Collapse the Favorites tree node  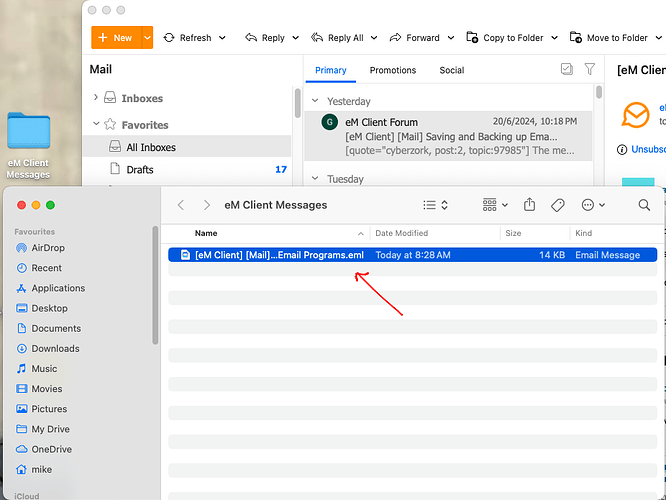point(96,124)
